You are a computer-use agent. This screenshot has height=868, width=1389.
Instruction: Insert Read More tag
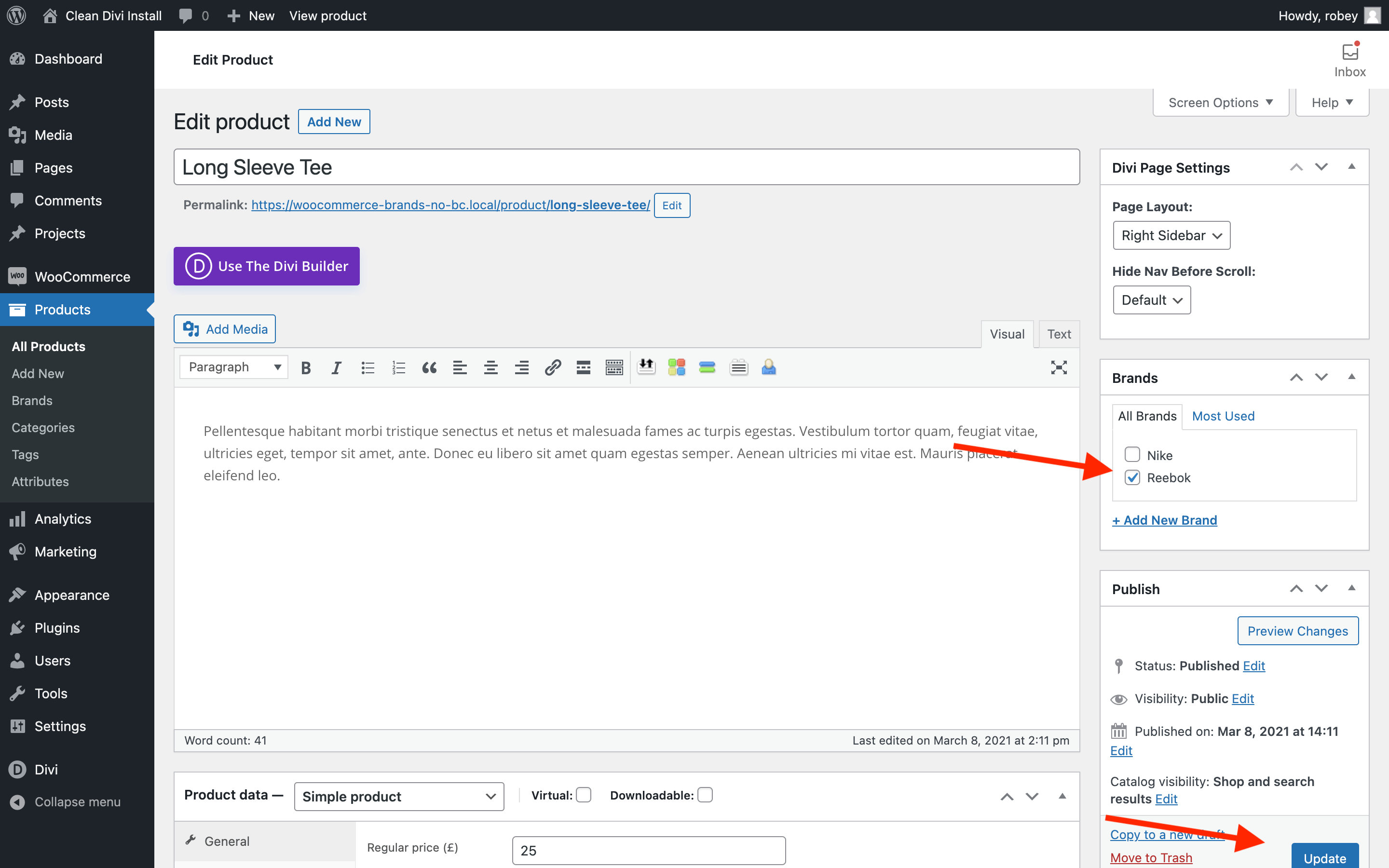(x=583, y=367)
